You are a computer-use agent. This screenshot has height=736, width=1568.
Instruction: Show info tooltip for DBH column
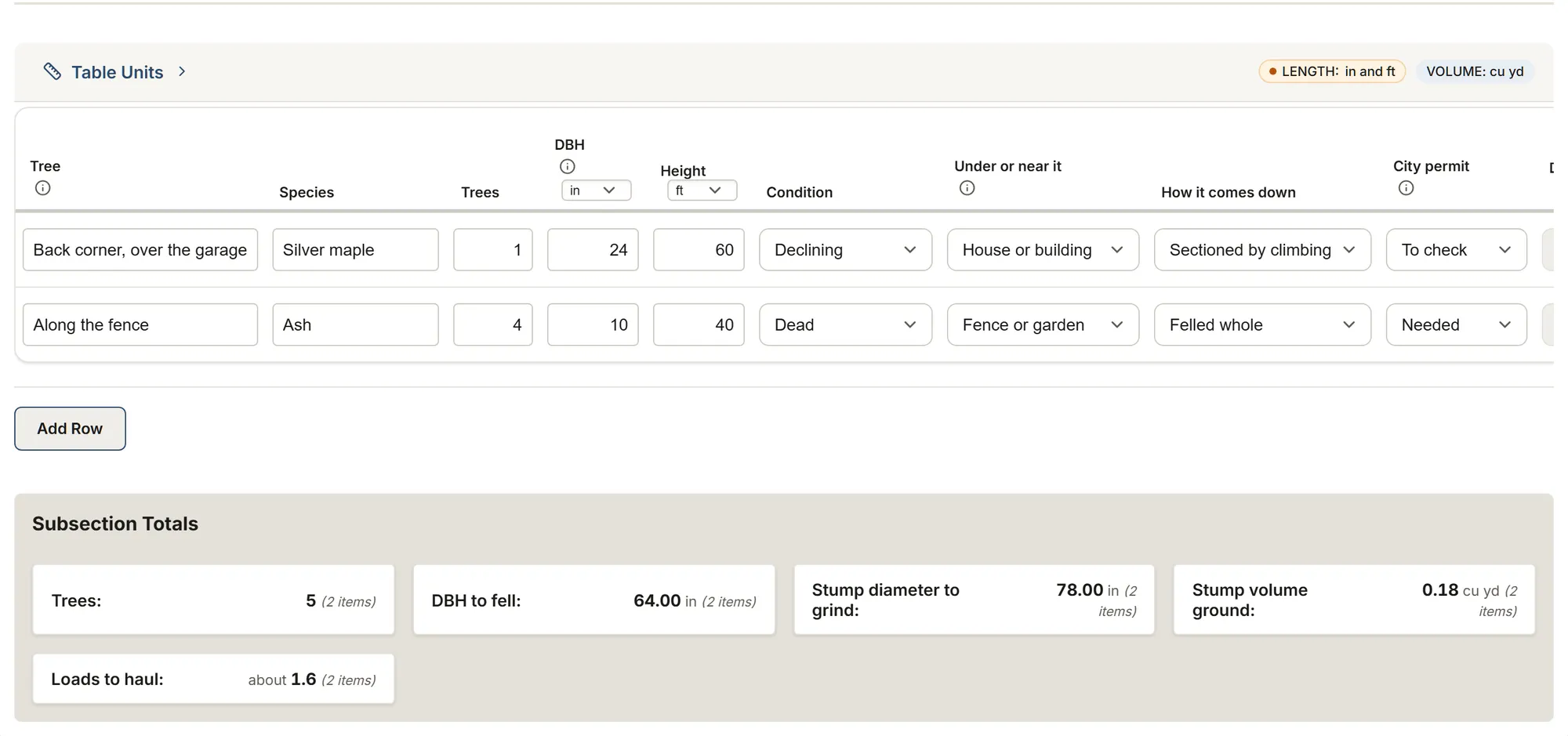click(x=568, y=166)
